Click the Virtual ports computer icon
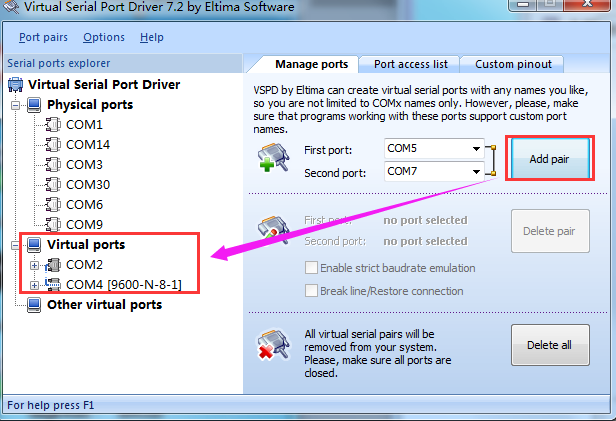 (x=34, y=245)
